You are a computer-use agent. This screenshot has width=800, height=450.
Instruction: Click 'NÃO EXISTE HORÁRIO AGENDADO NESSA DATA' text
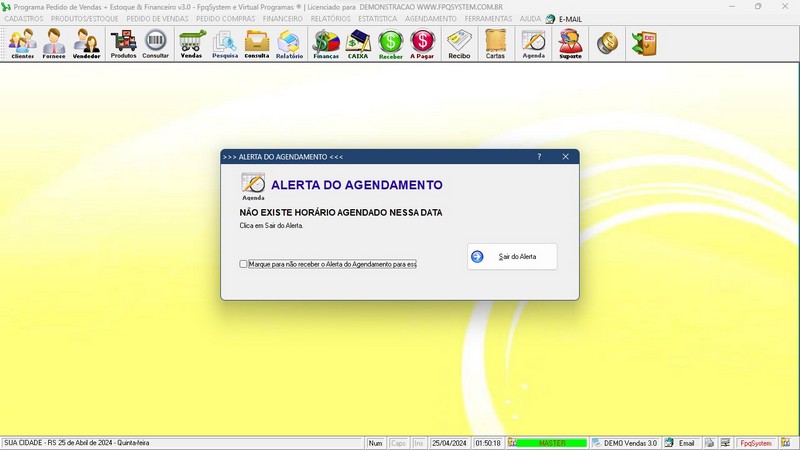pyautogui.click(x=341, y=212)
